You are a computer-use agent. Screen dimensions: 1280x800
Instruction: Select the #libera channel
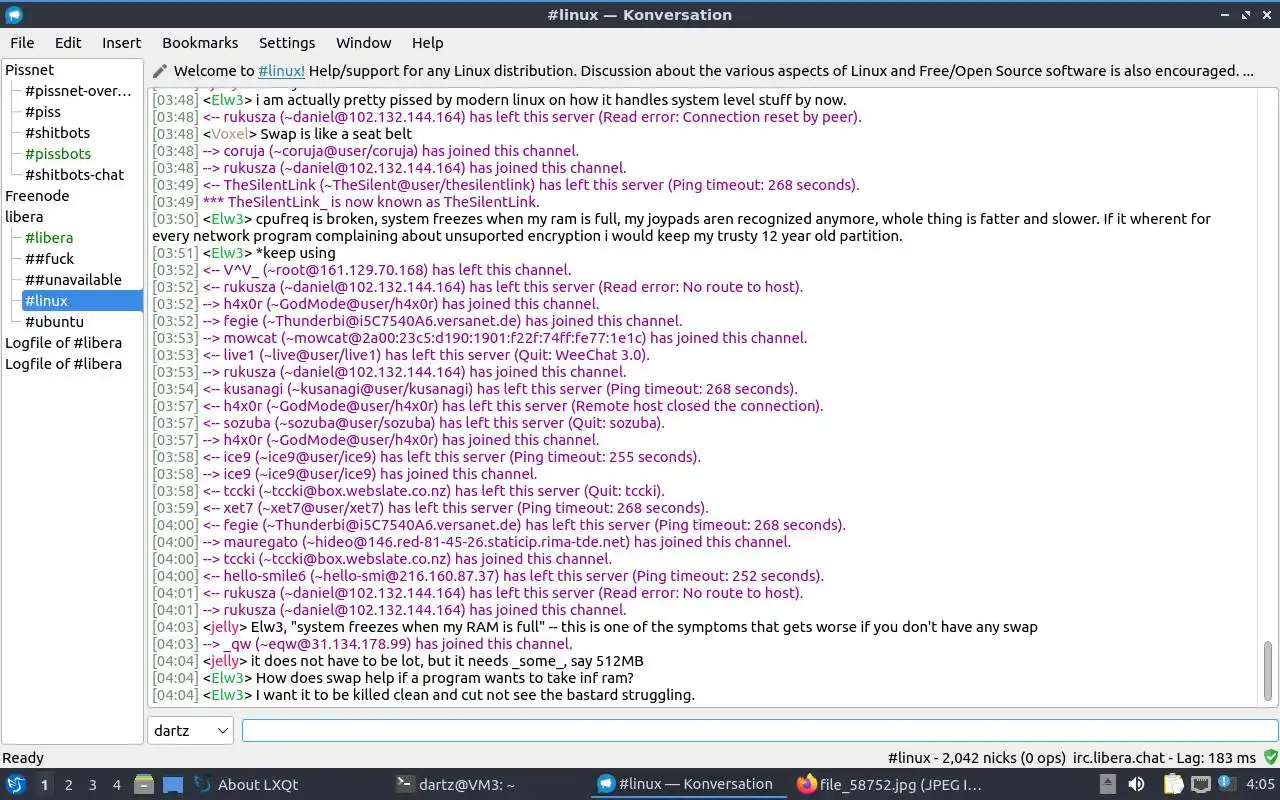coord(49,238)
